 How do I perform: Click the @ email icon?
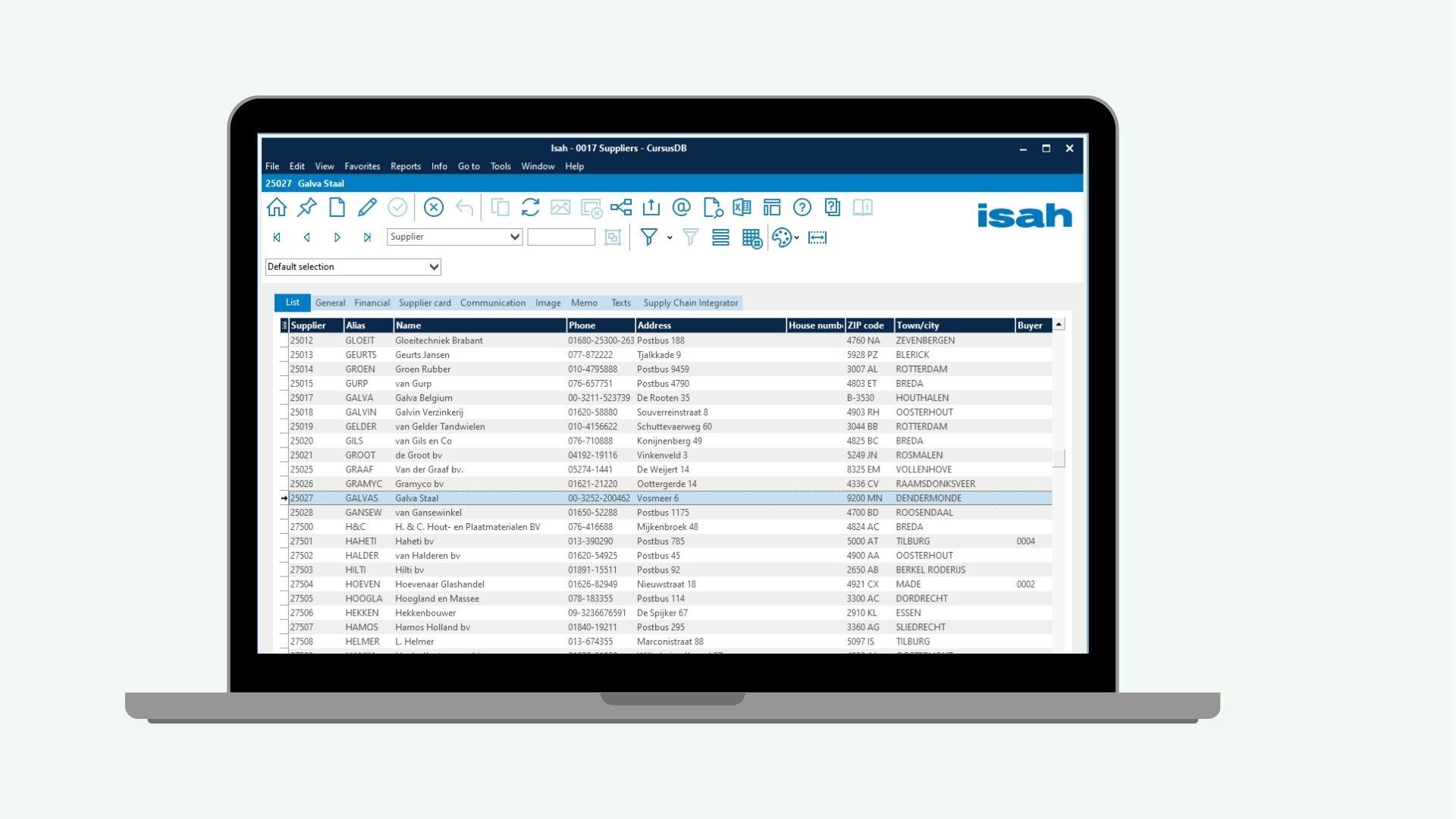[681, 207]
